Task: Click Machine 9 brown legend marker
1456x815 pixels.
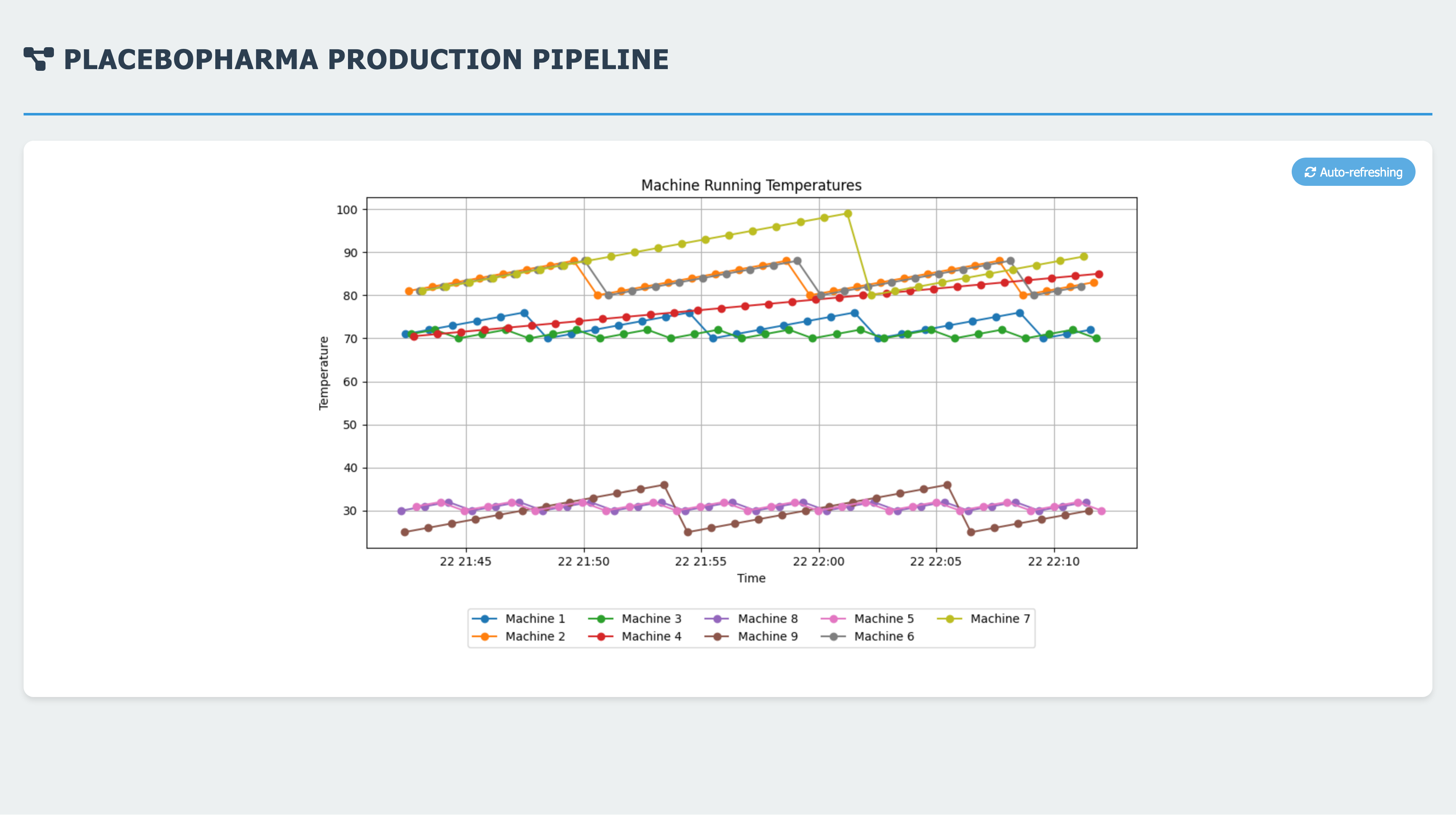Action: (717, 636)
